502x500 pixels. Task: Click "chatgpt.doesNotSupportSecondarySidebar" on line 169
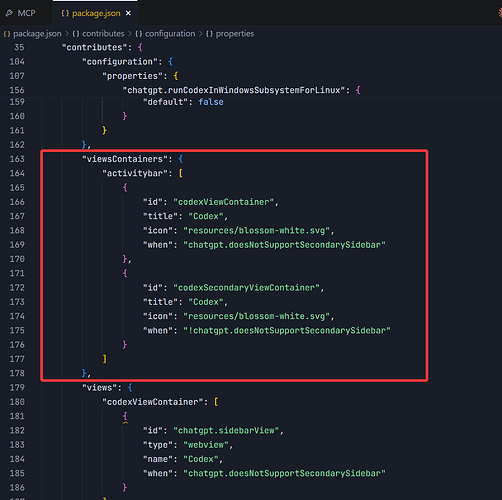[x=284, y=245]
